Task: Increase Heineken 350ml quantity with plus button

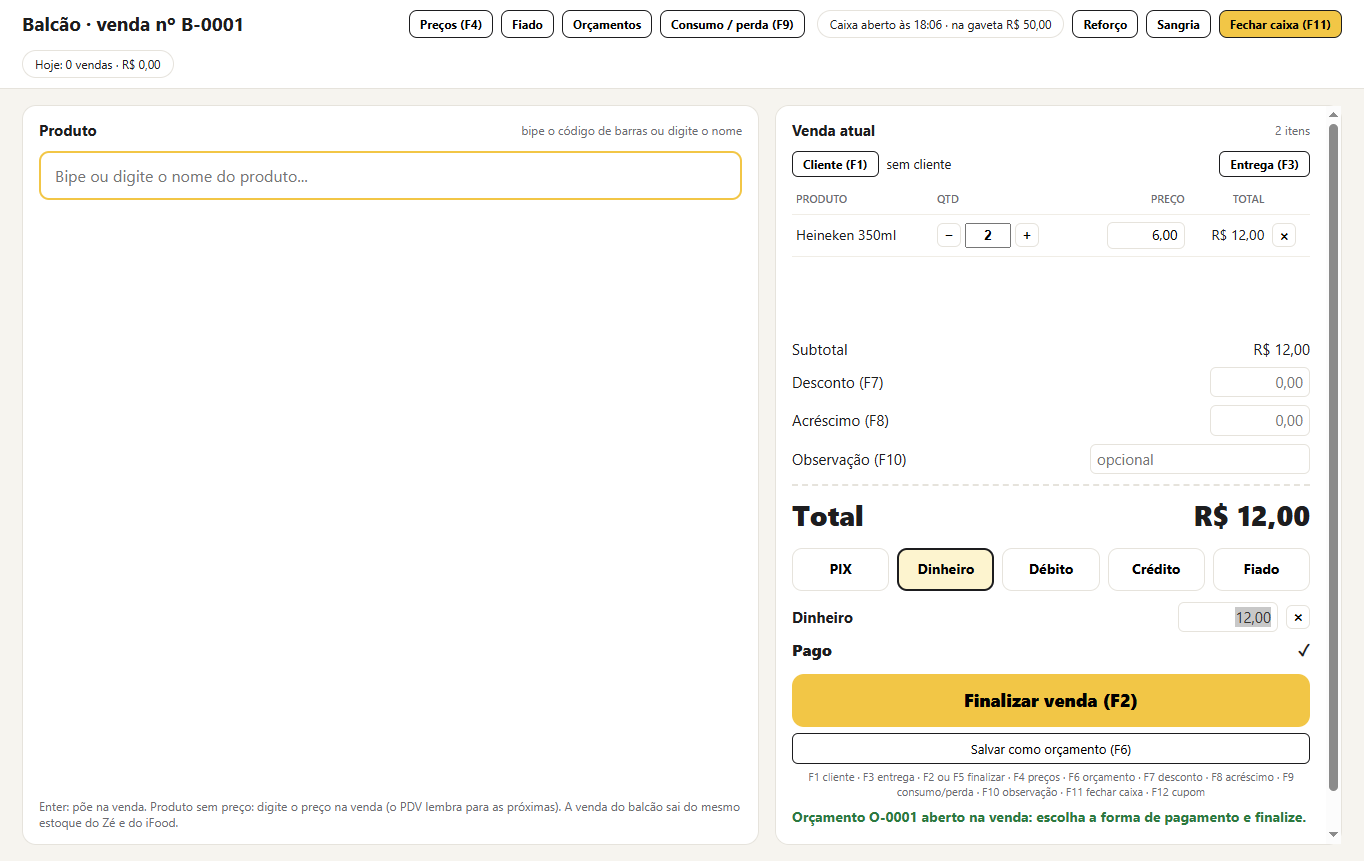Action: [x=1027, y=236]
